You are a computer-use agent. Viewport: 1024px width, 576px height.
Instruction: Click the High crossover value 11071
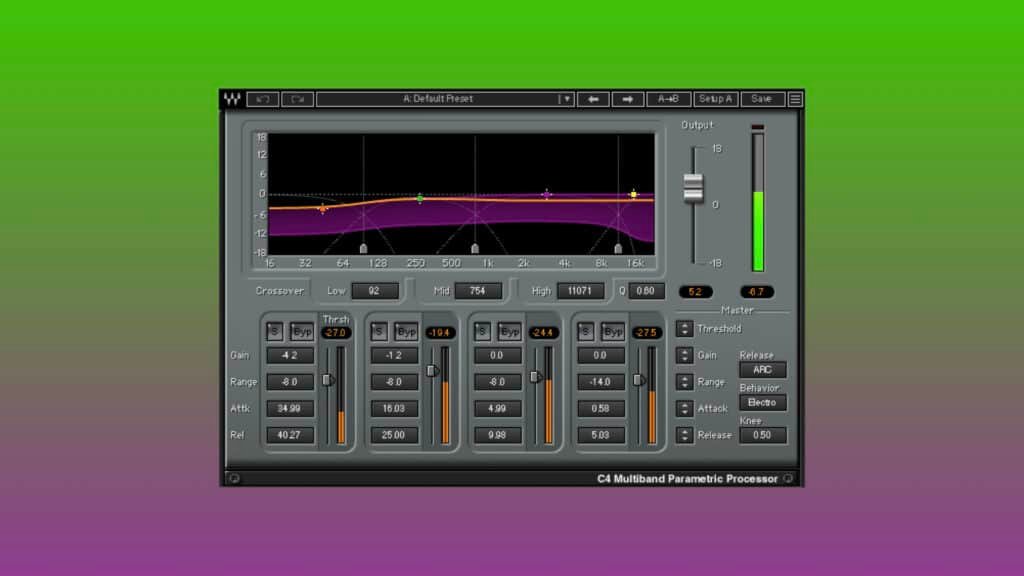click(x=580, y=291)
